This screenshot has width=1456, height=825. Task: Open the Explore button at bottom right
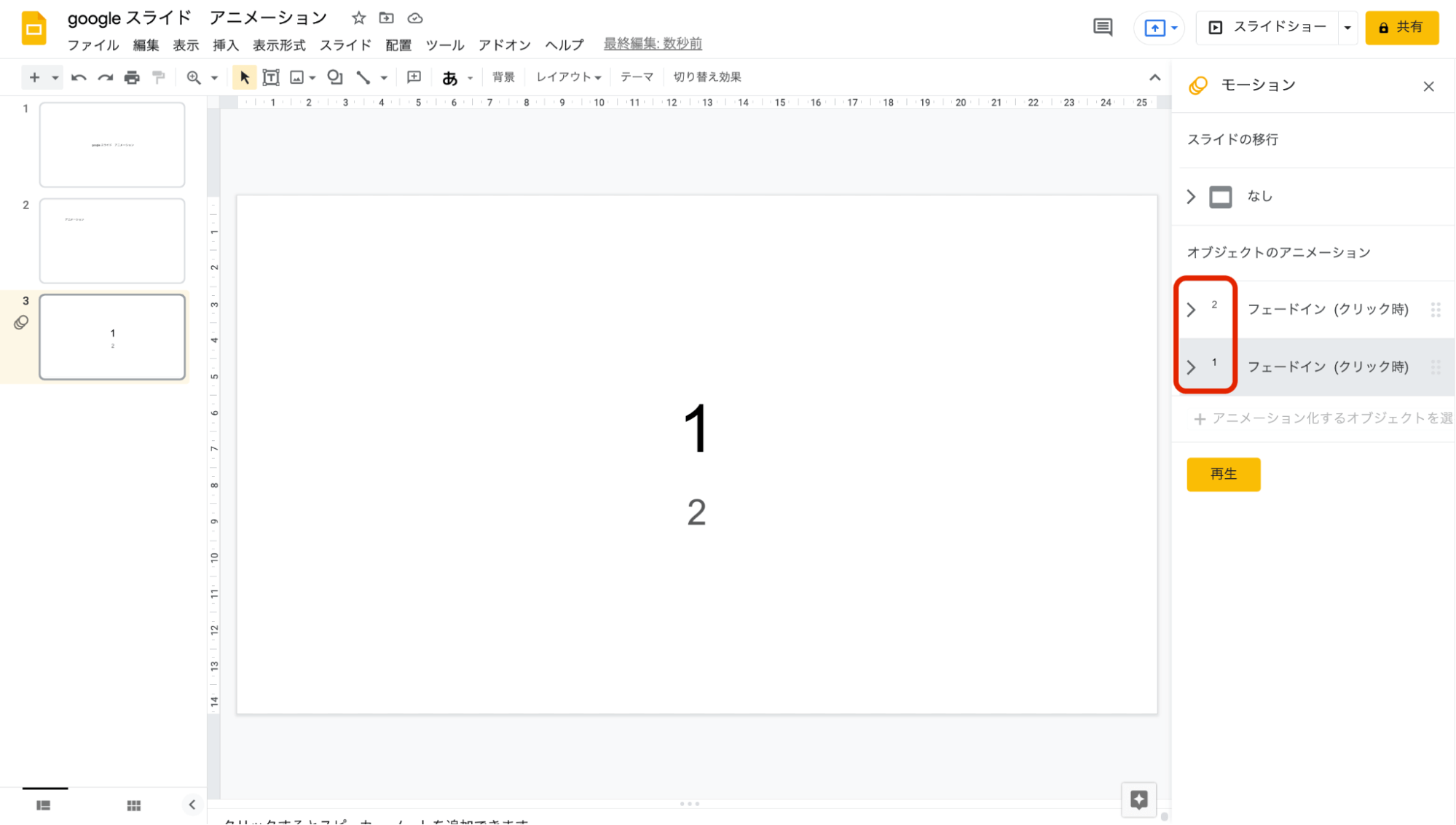[1138, 799]
